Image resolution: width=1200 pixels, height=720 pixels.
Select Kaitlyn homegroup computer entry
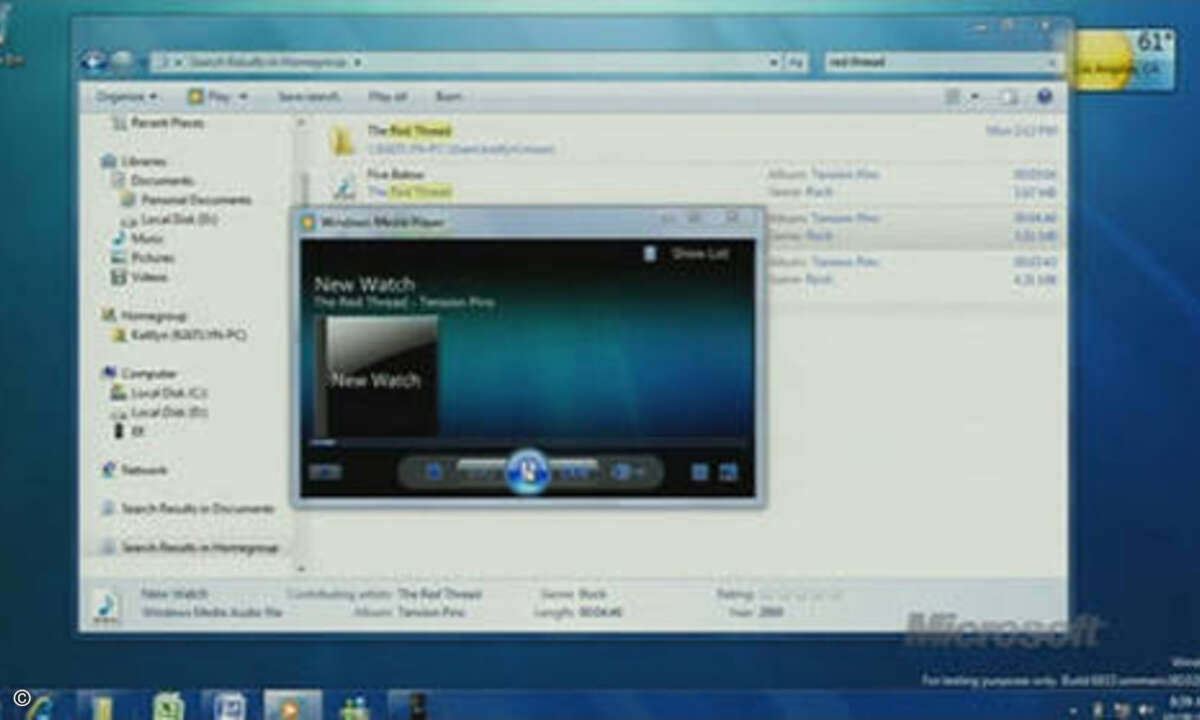point(181,335)
